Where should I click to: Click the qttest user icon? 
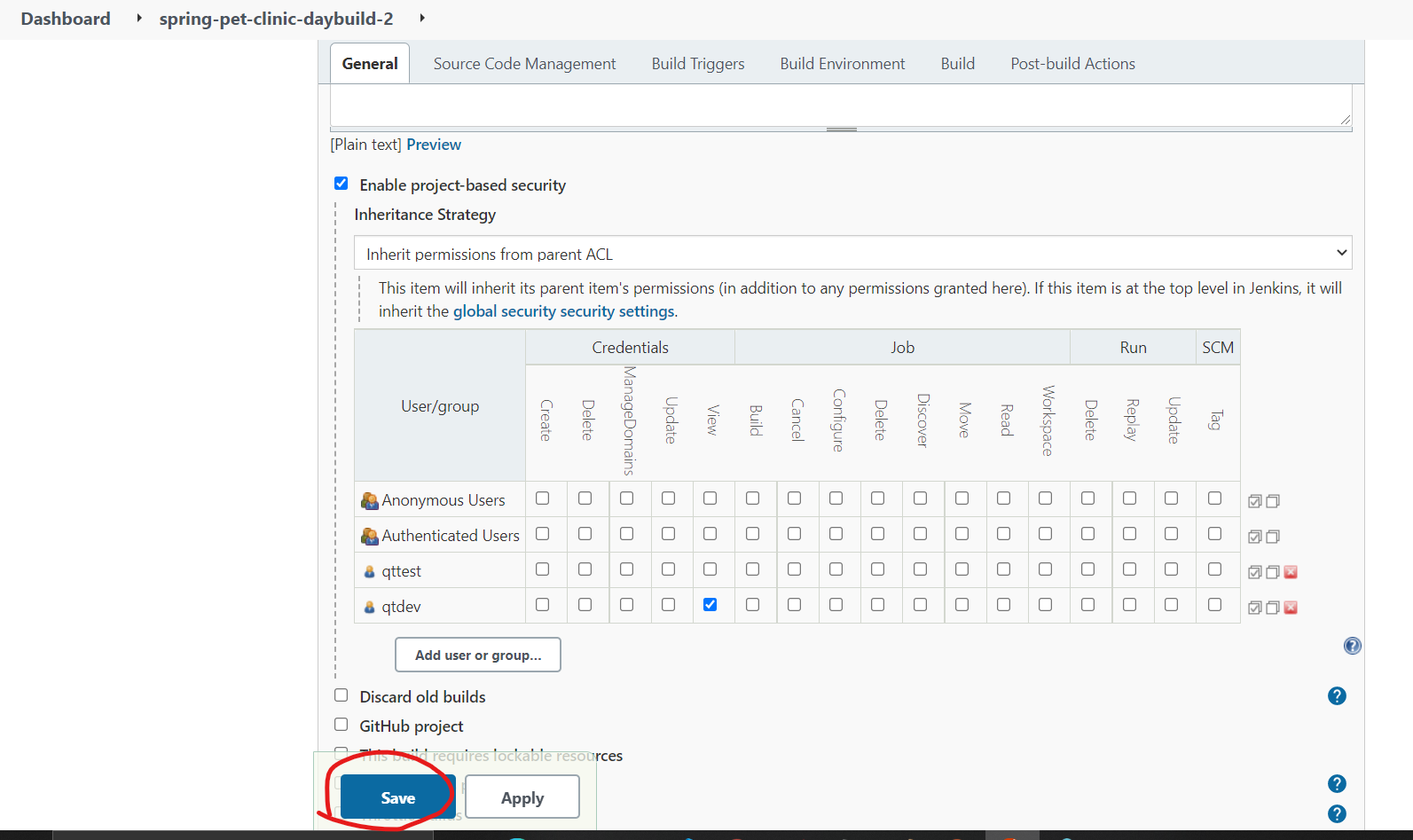[x=370, y=571]
